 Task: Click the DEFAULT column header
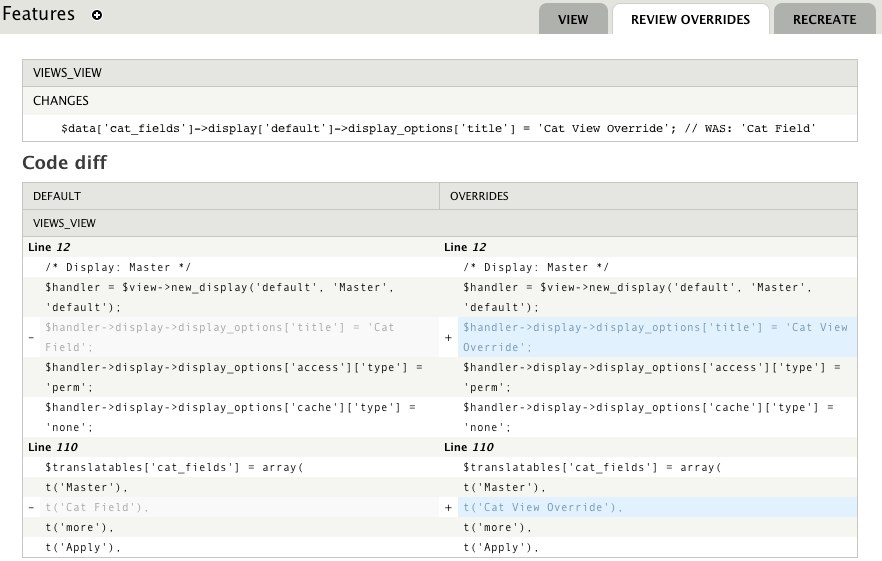pos(231,196)
